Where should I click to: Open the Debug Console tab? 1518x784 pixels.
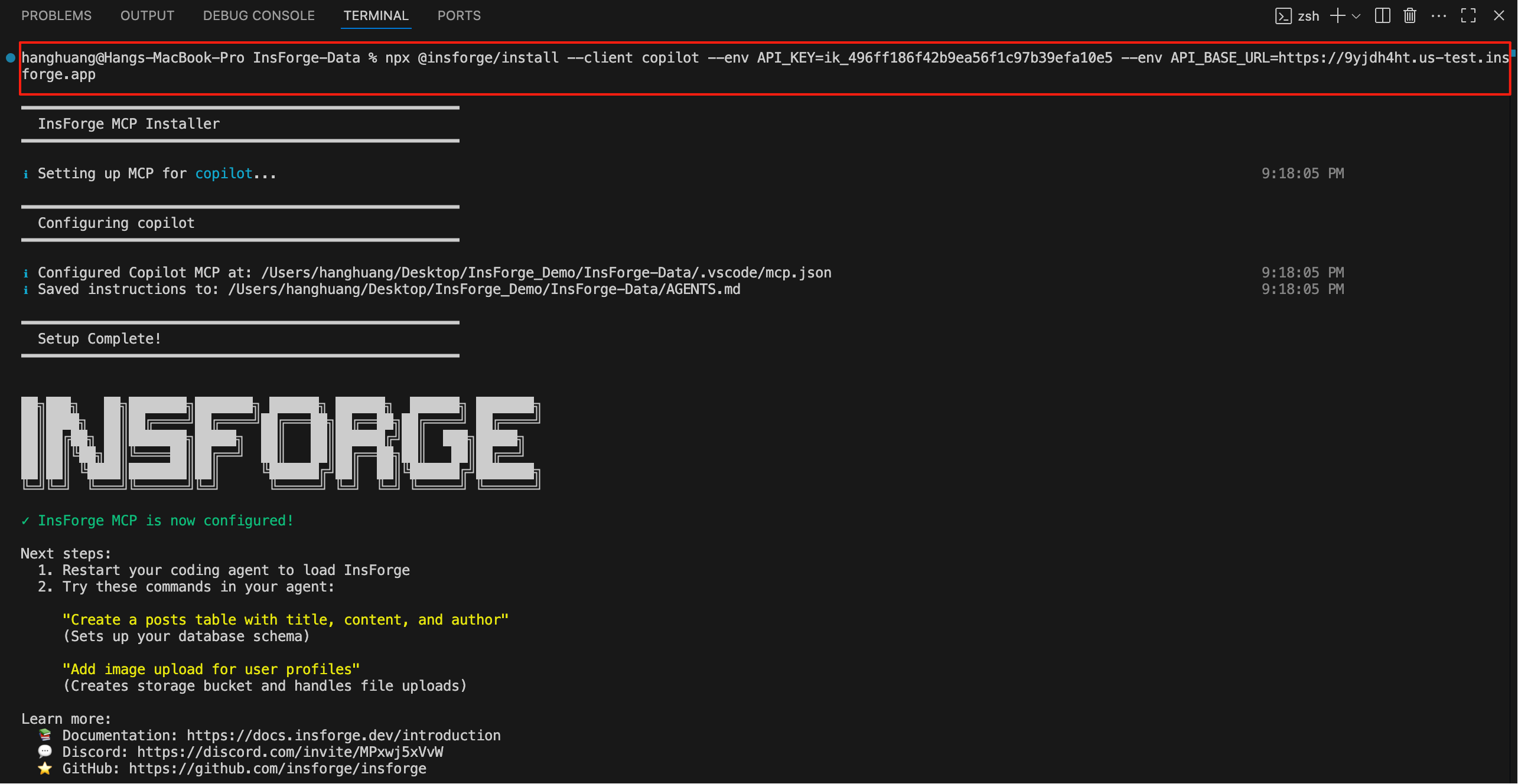(x=259, y=16)
